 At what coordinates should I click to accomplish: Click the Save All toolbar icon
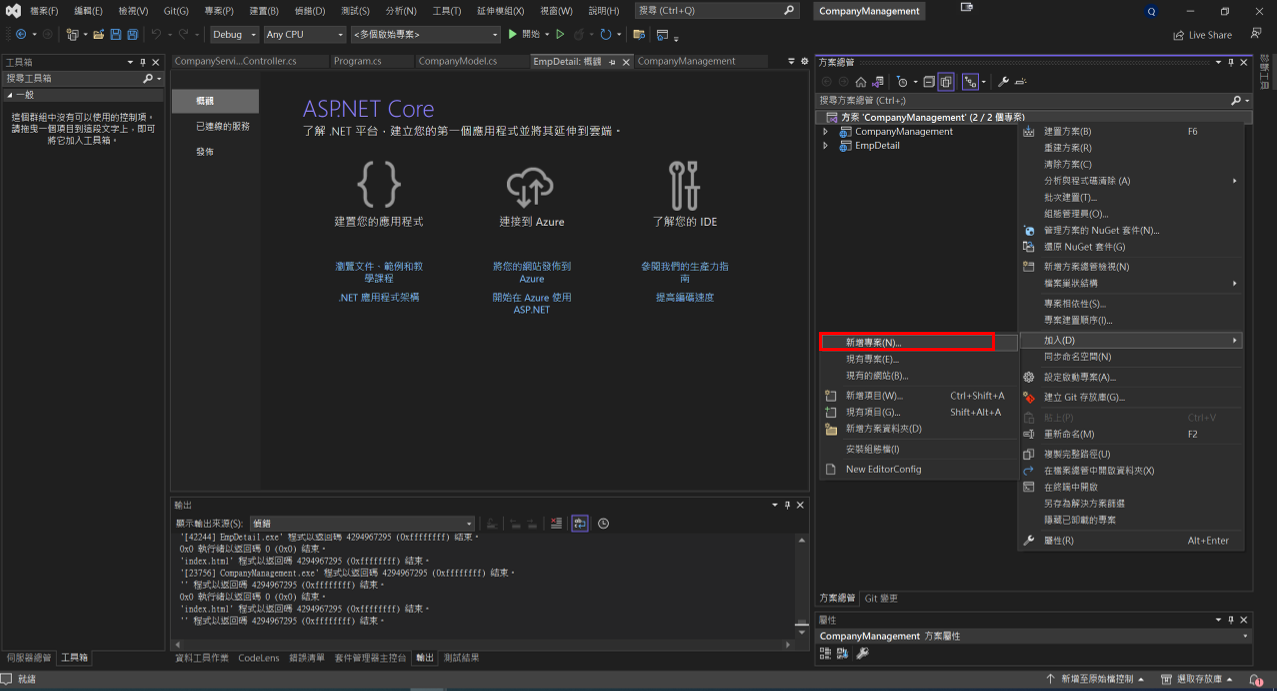pyautogui.click(x=133, y=34)
